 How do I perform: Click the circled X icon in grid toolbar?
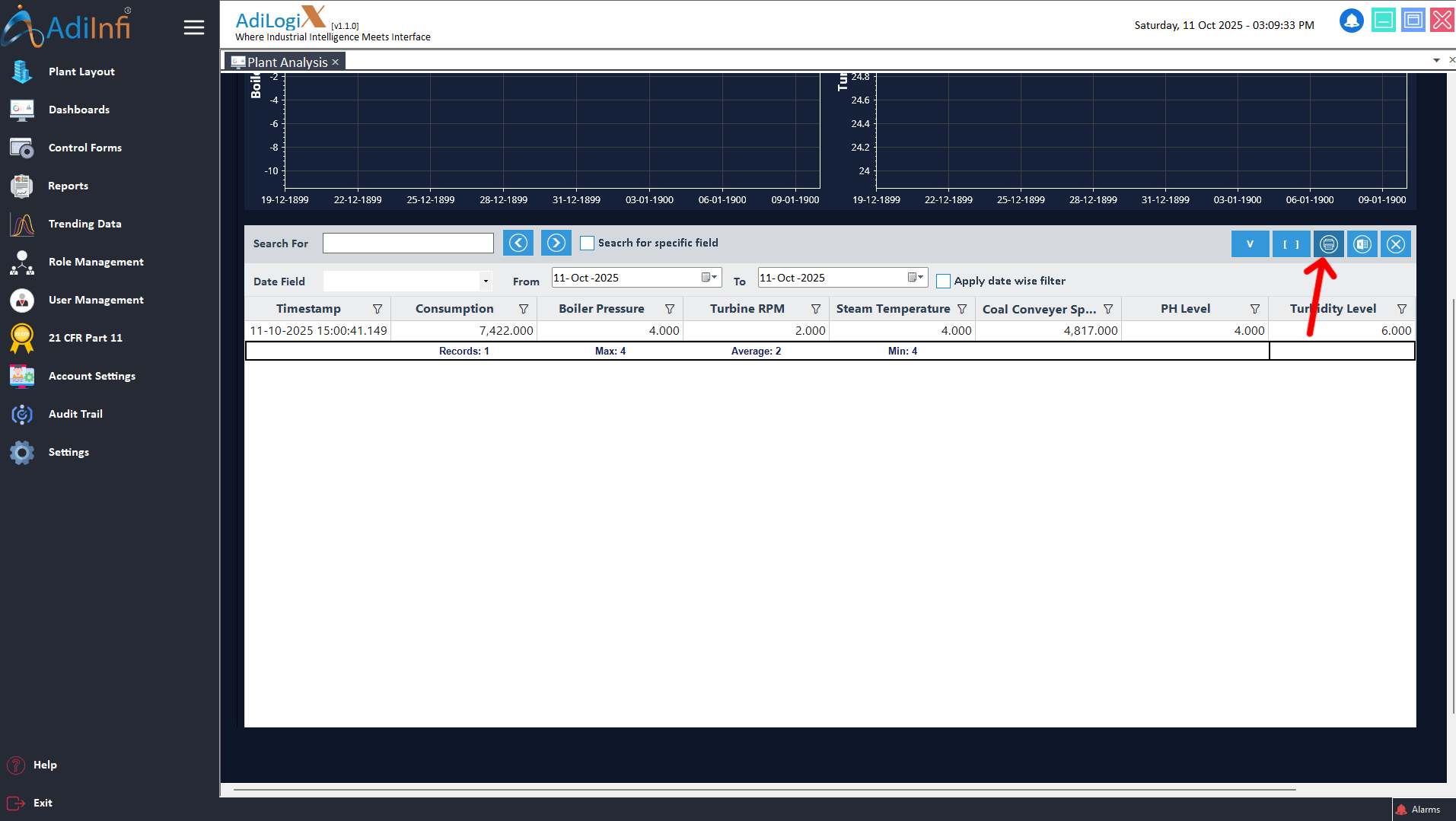(1395, 244)
